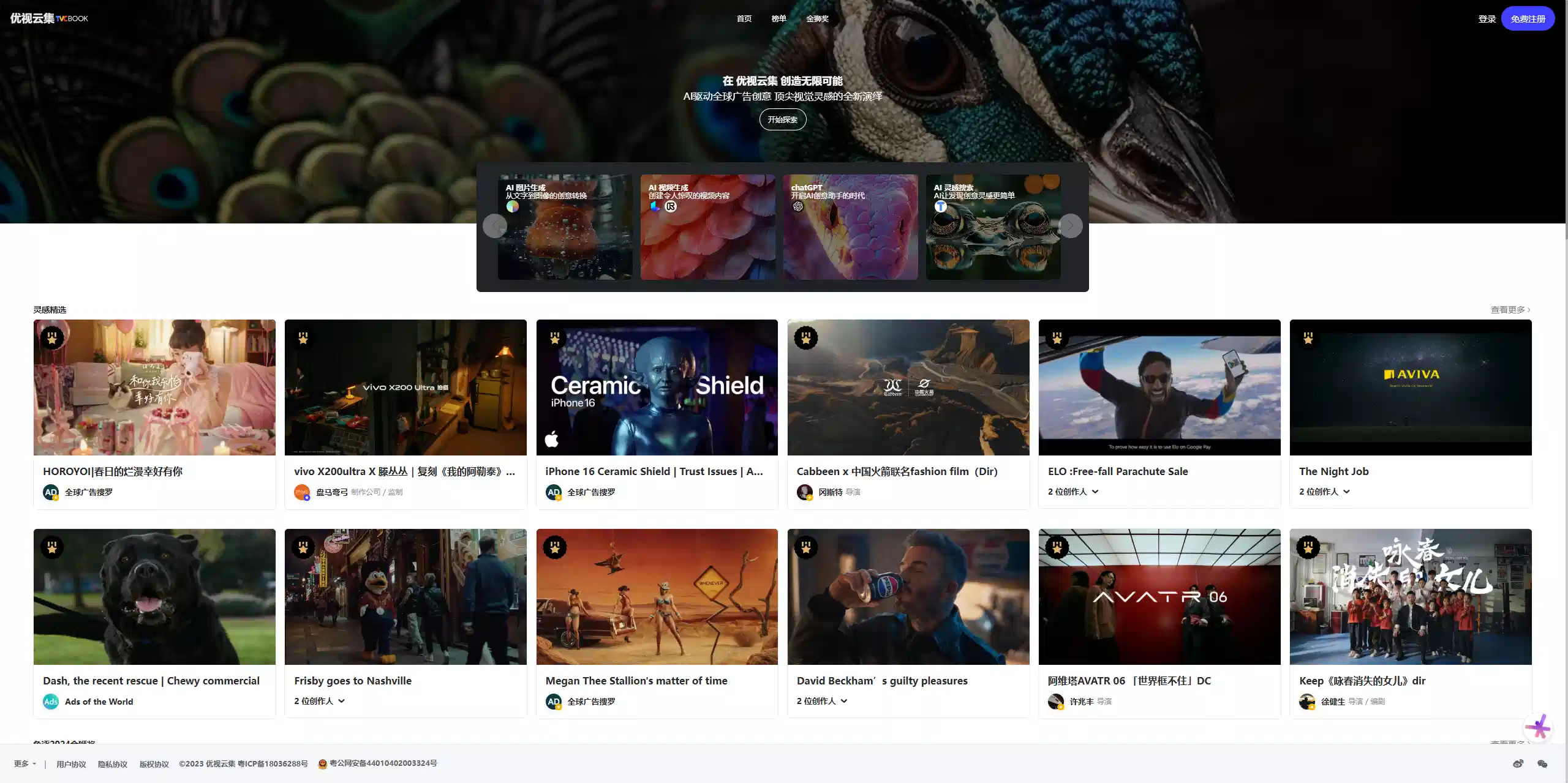The image size is (1568, 783).
Task: Go to previous AI tools carousel slide
Action: (x=494, y=226)
